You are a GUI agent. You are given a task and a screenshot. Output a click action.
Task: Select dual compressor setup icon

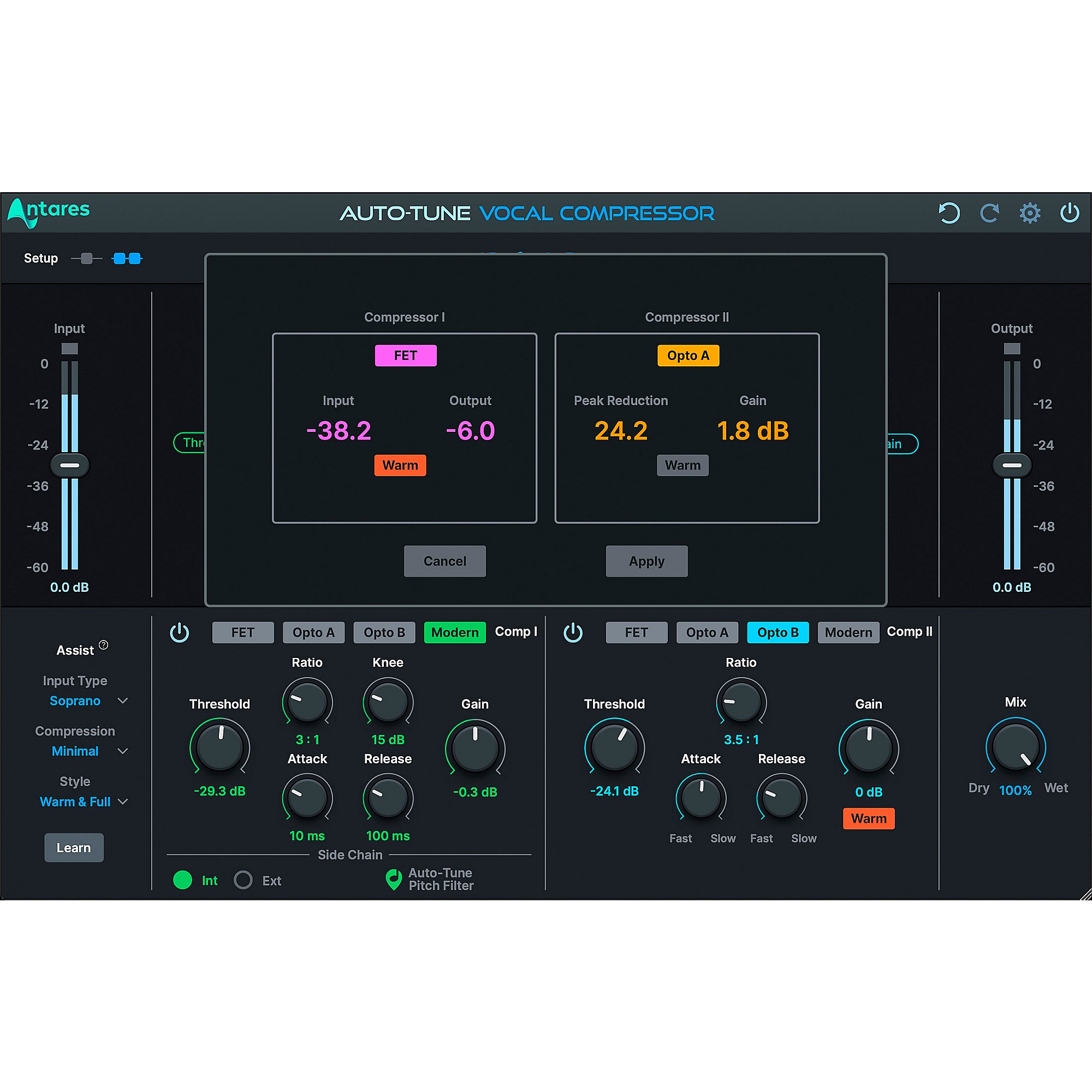click(x=127, y=259)
